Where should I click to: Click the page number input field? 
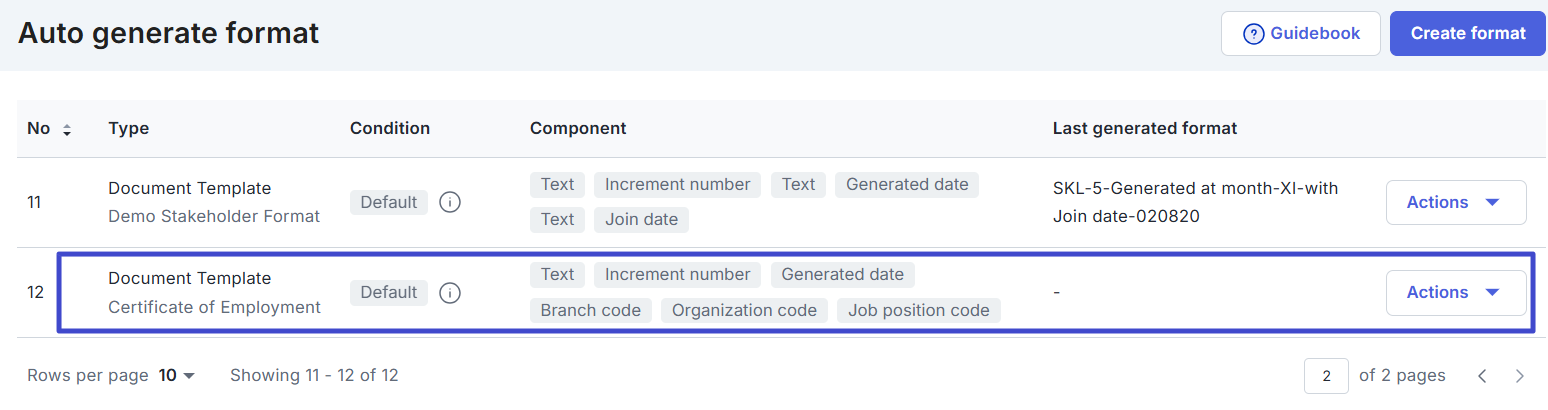1326,376
